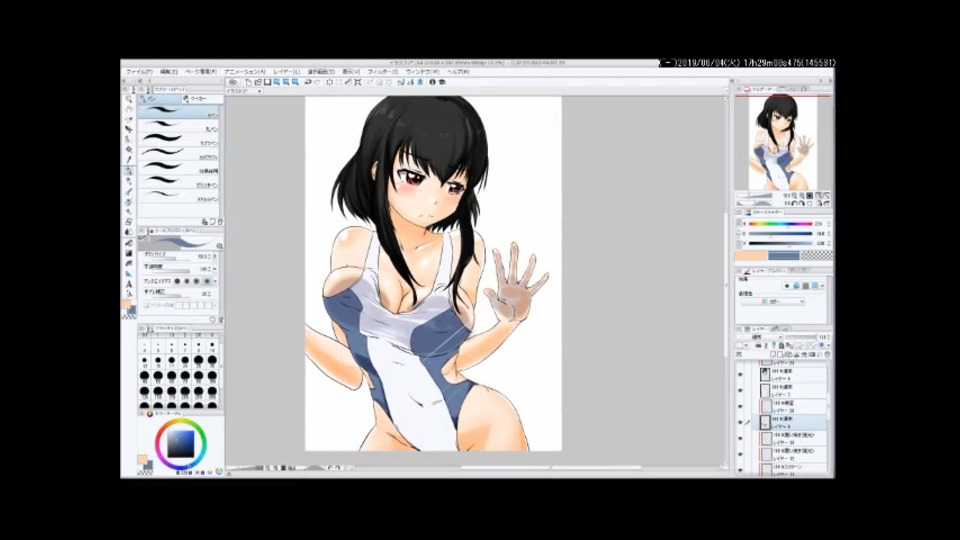The width and height of the screenshot is (960, 540).
Task: Toggle eye icon of the selected highlighted layer
Action: (x=740, y=422)
